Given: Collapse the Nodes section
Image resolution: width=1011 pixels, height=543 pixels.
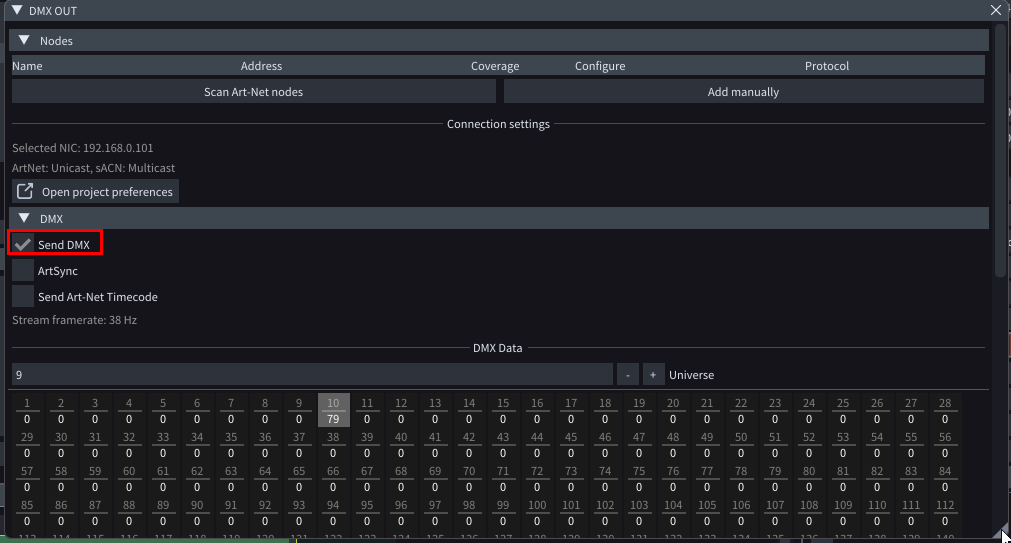Looking at the screenshot, I should pos(24,41).
